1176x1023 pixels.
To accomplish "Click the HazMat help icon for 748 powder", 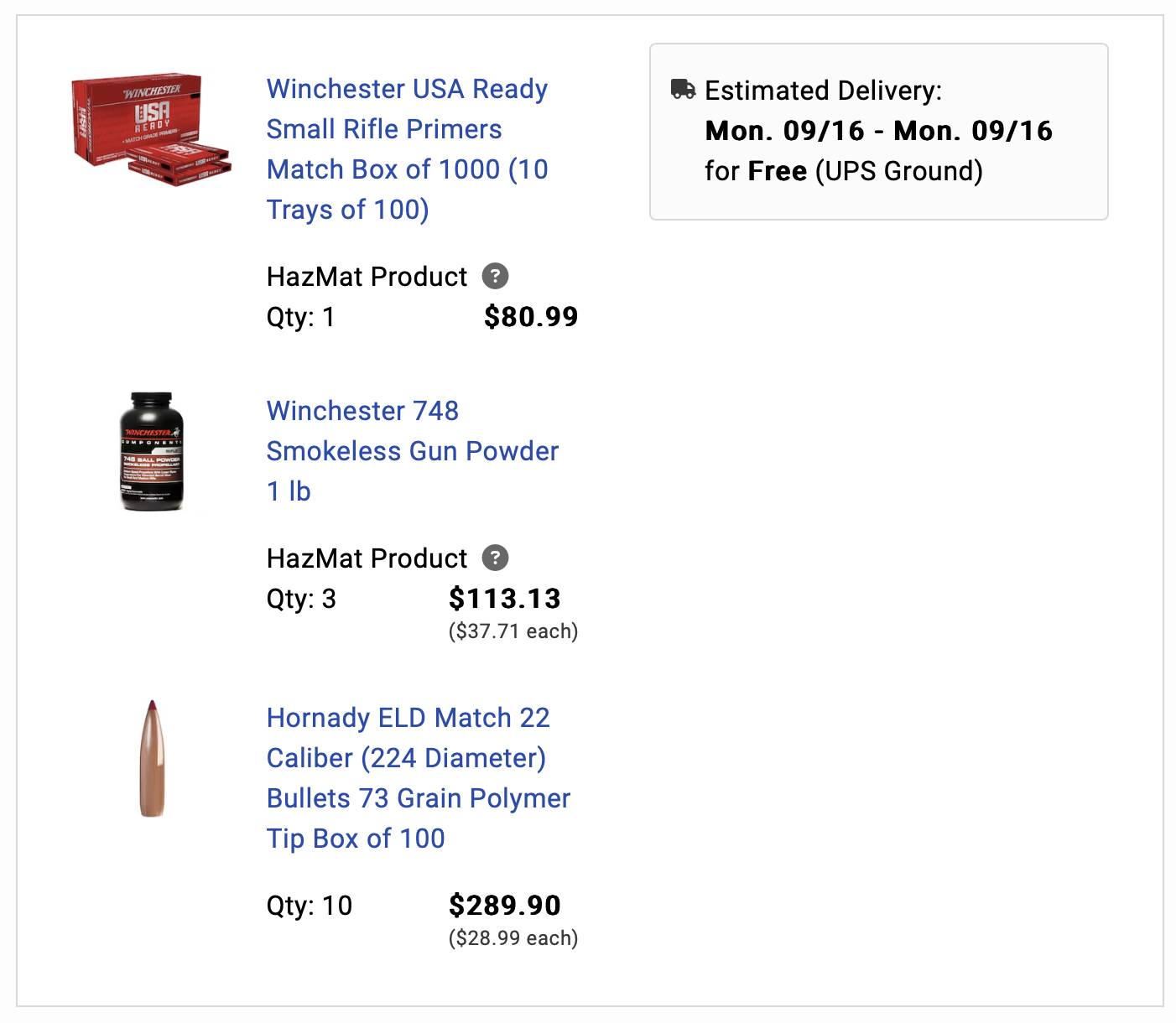I will pyautogui.click(x=495, y=558).
